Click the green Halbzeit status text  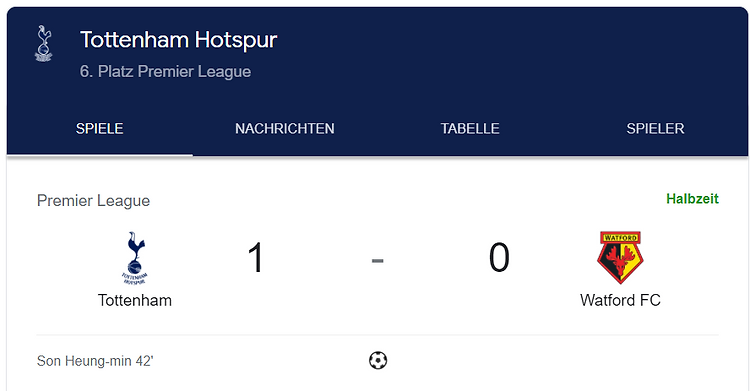pos(692,199)
